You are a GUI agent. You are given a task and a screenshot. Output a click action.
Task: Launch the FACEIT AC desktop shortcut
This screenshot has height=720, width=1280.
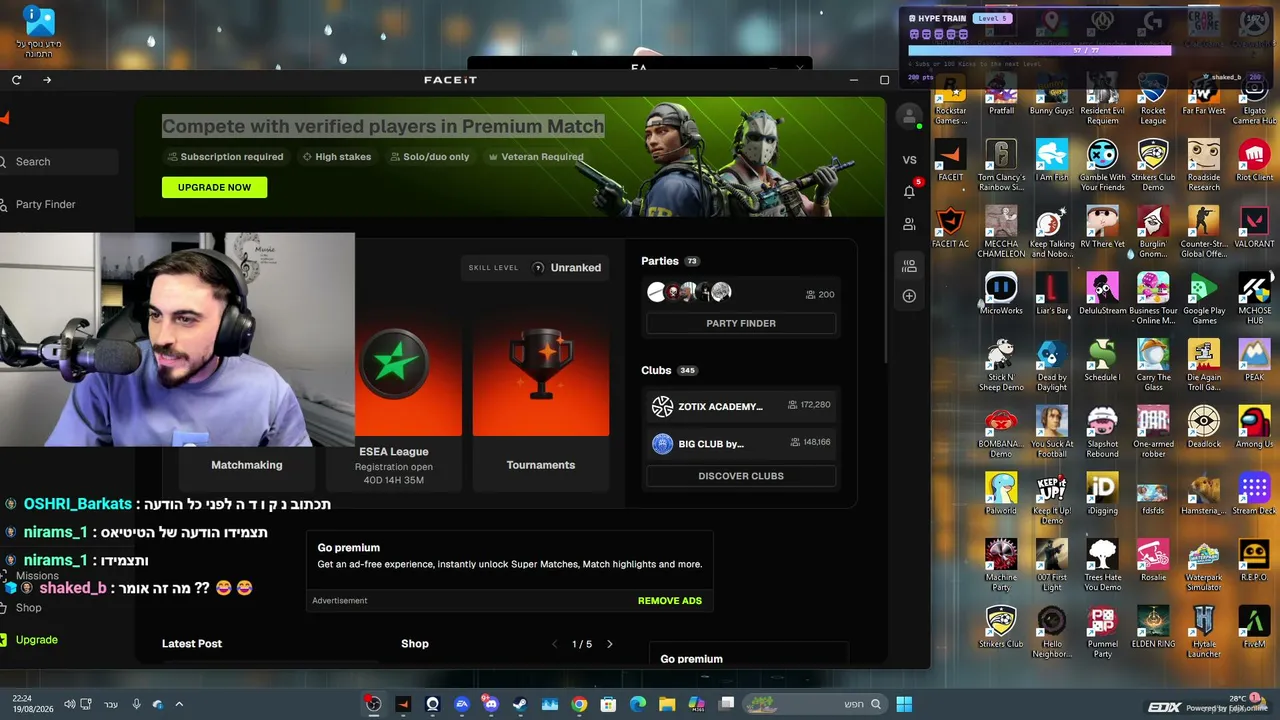951,227
